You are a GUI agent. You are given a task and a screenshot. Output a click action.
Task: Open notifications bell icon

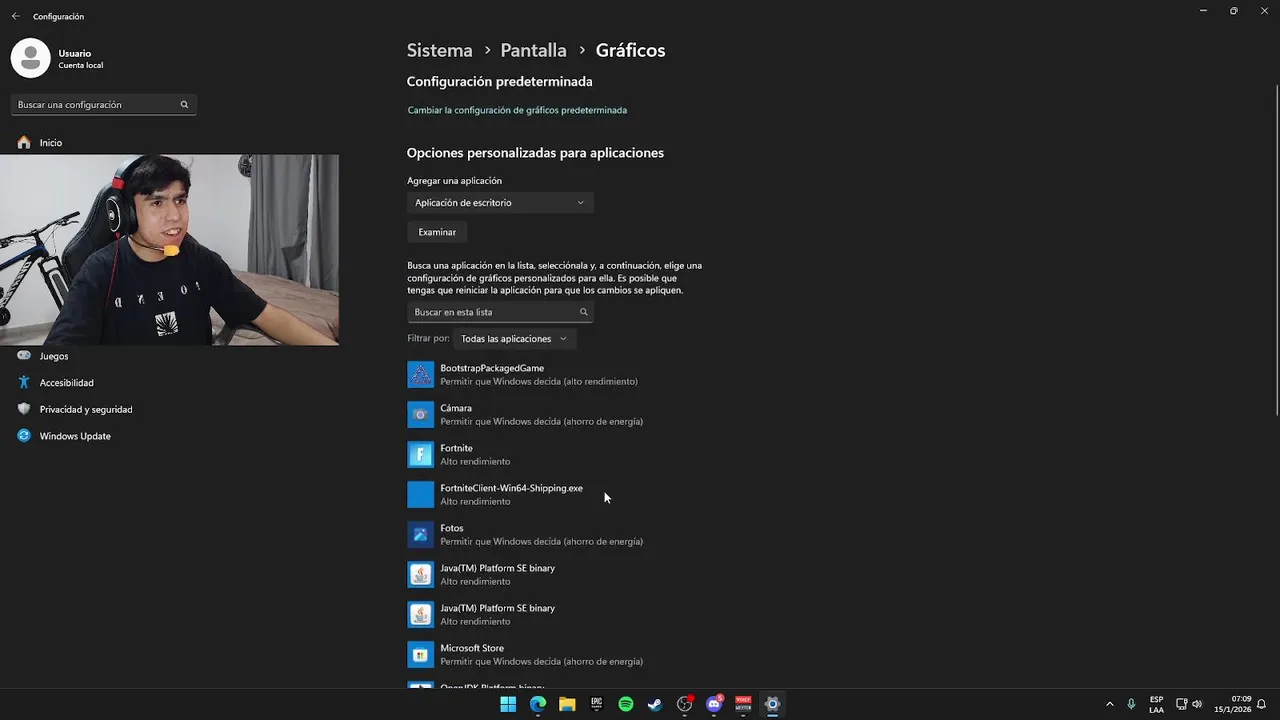(1262, 704)
